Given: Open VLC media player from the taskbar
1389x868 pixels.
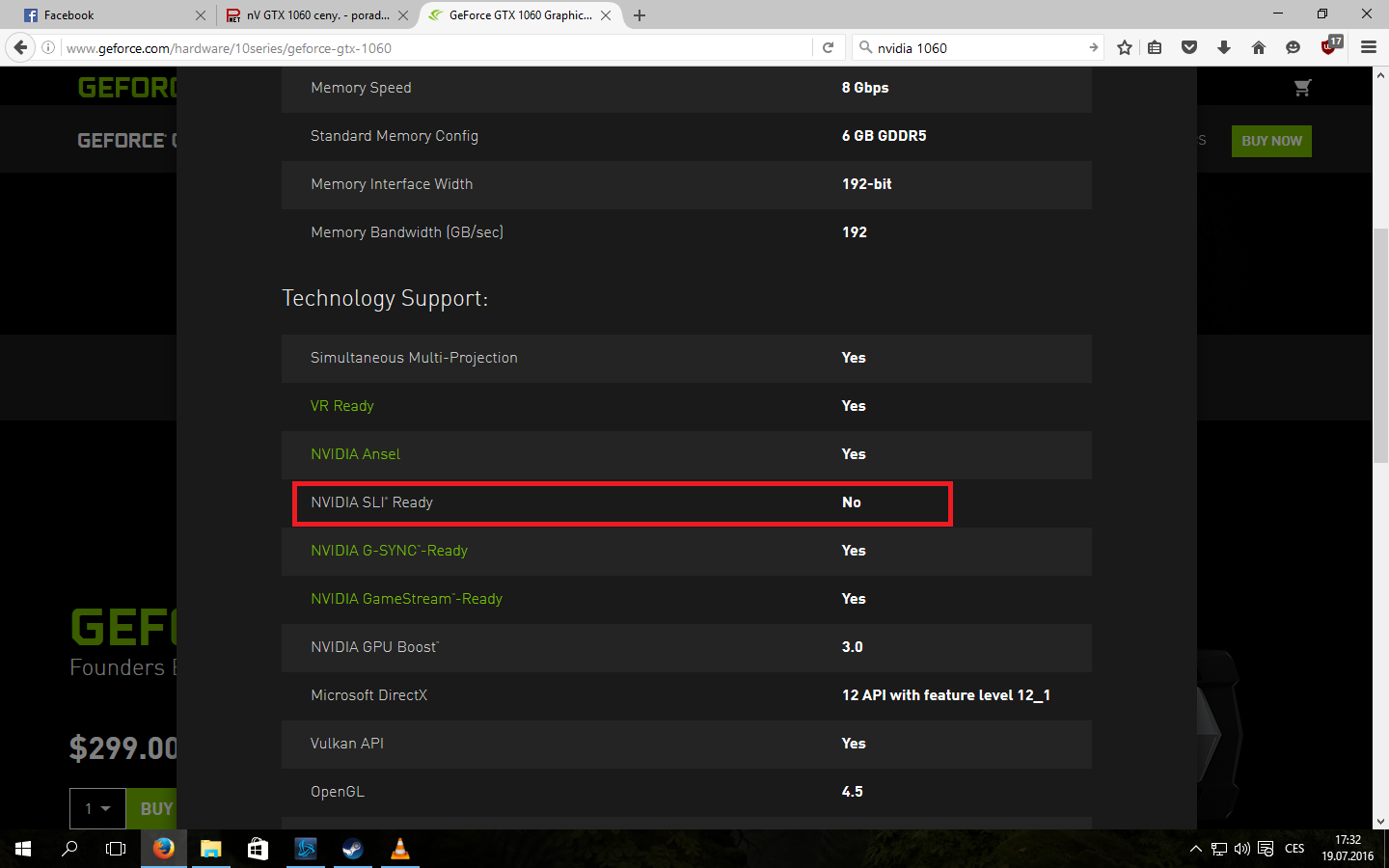Looking at the screenshot, I should [x=399, y=849].
